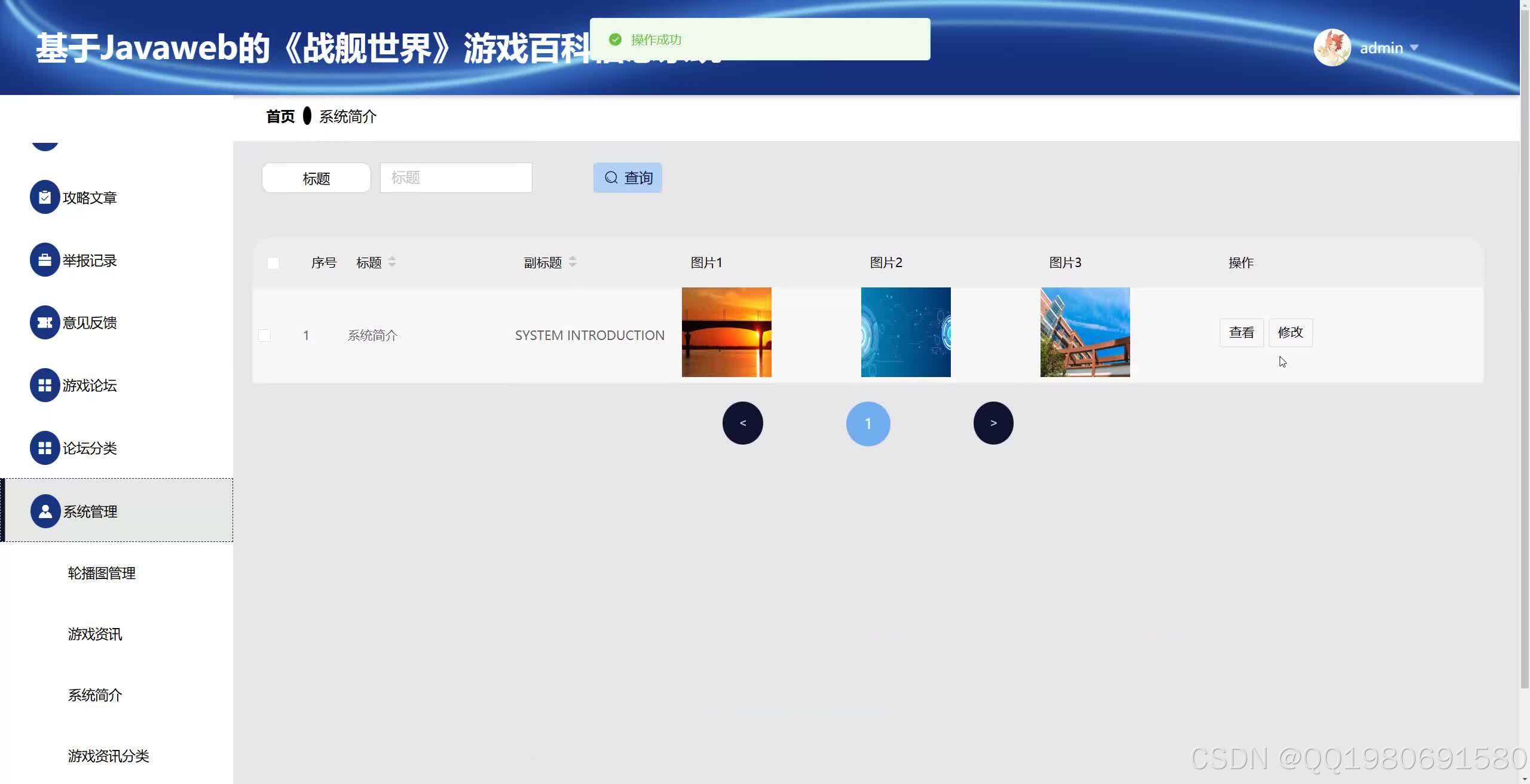This screenshot has width=1530, height=784.
Task: Check the select-all checkbox in table header
Action: (273, 262)
